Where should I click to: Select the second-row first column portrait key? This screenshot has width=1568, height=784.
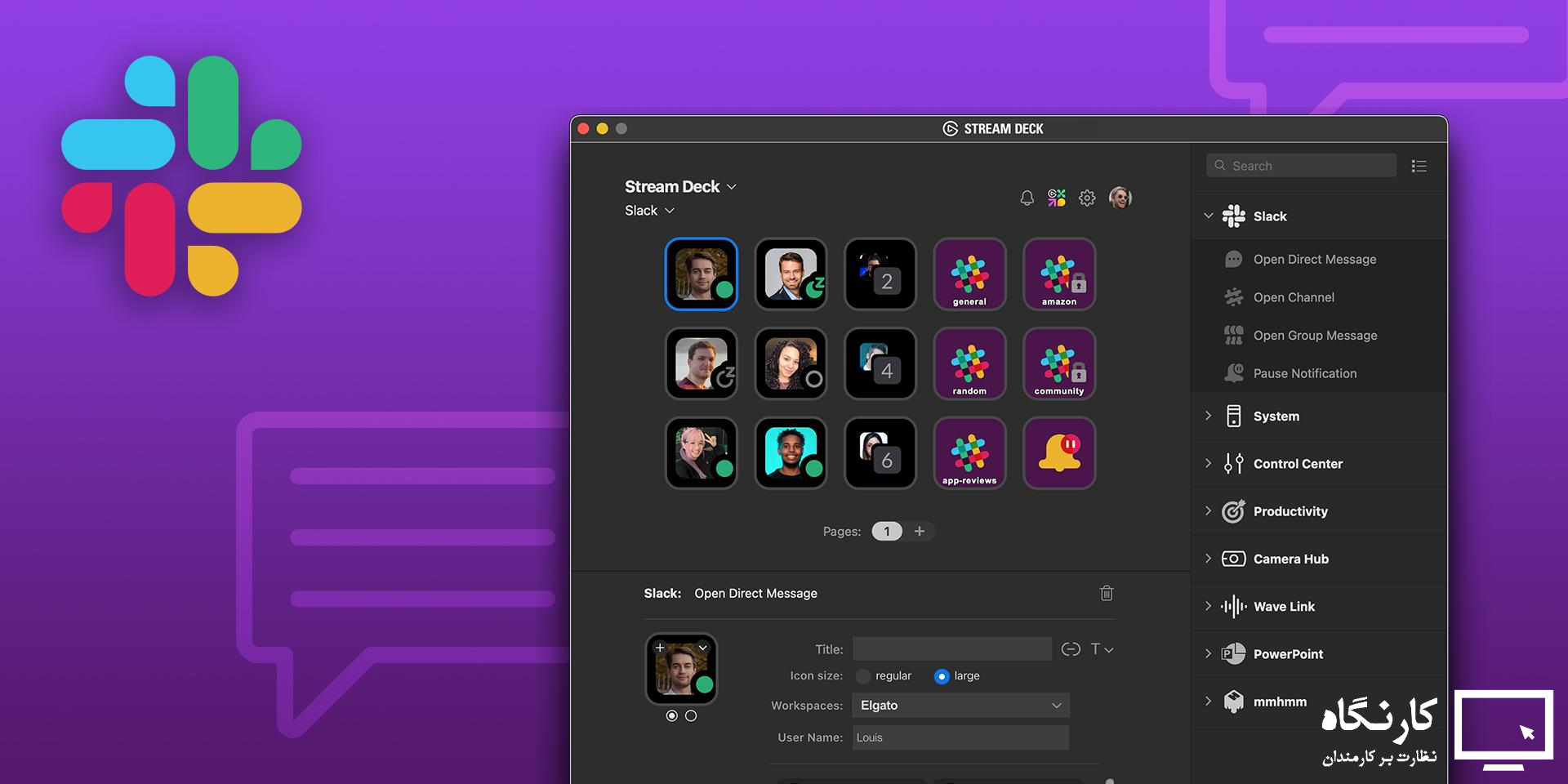pos(702,363)
